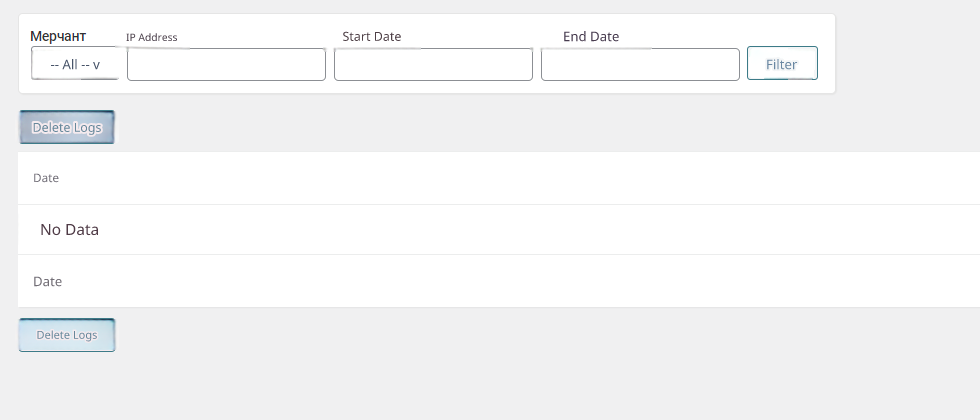Click the End Date label
The height and width of the screenshot is (420, 980).
[x=591, y=36]
